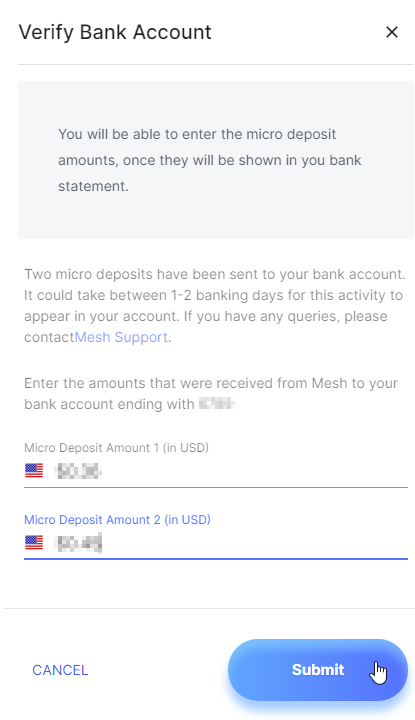
Task: Select the Verify Bank Account title
Action: [115, 32]
